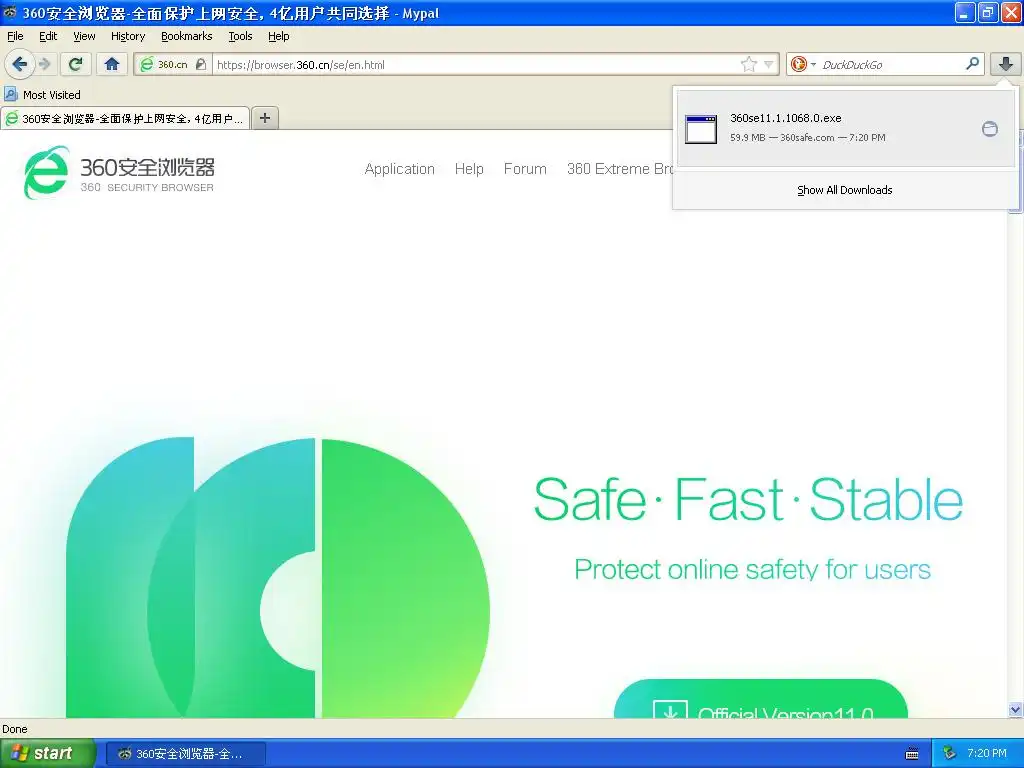Open the Downloads toolbar arrow button

[1006, 64]
